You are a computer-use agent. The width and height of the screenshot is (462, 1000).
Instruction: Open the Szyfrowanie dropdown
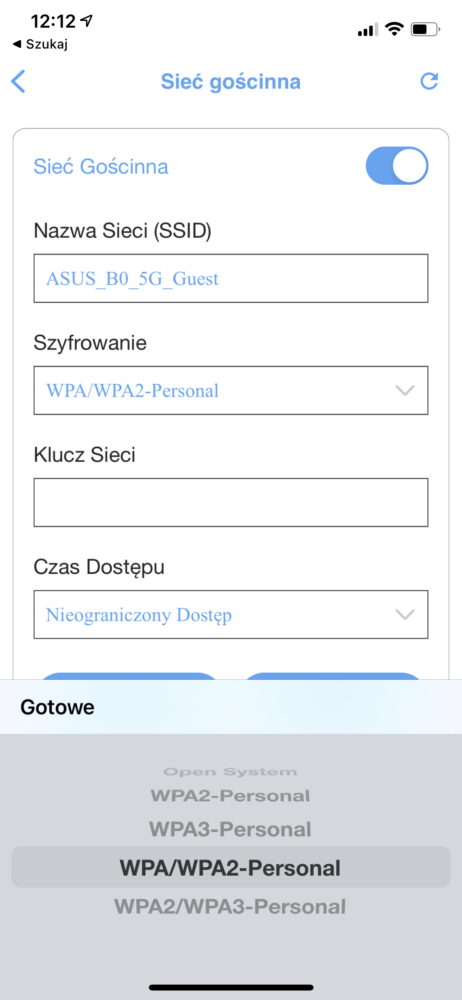click(x=231, y=390)
